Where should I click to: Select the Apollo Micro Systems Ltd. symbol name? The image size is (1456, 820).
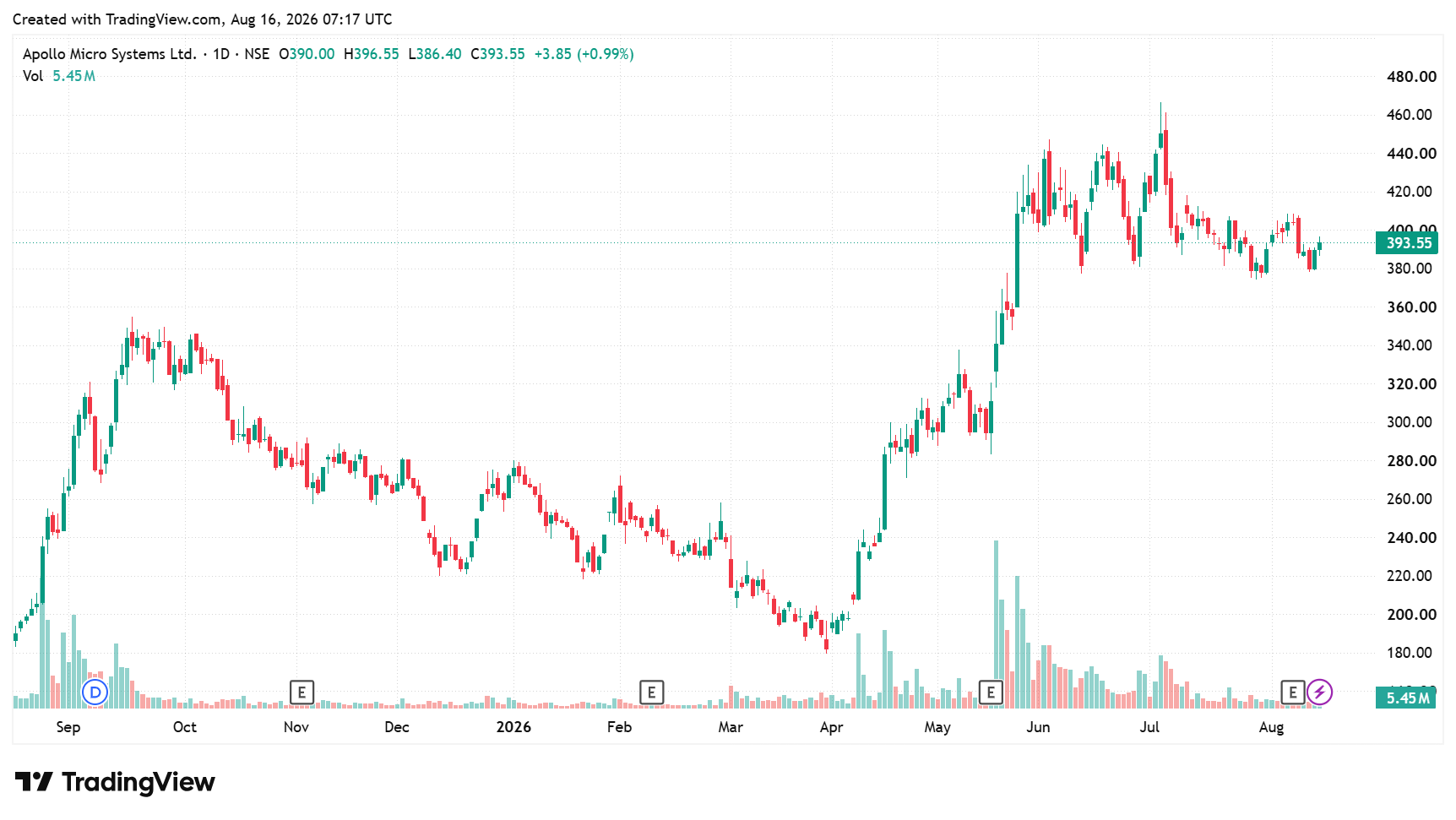click(x=110, y=54)
